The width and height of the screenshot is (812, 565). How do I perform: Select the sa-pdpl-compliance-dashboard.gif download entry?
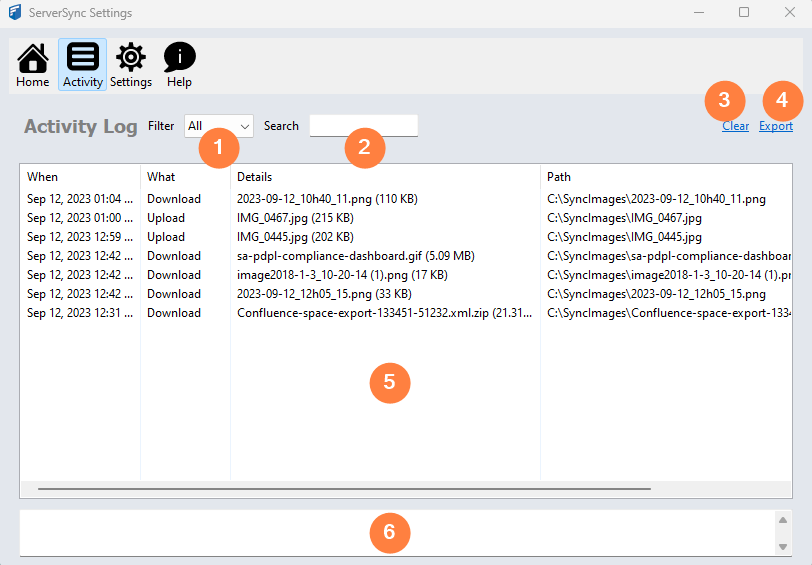355,256
